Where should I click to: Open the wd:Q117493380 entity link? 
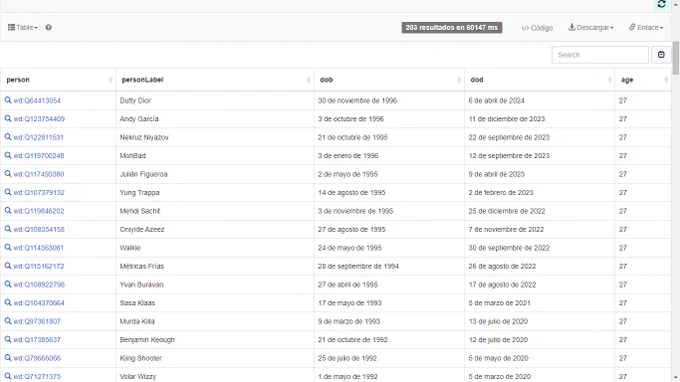pyautogui.click(x=39, y=174)
